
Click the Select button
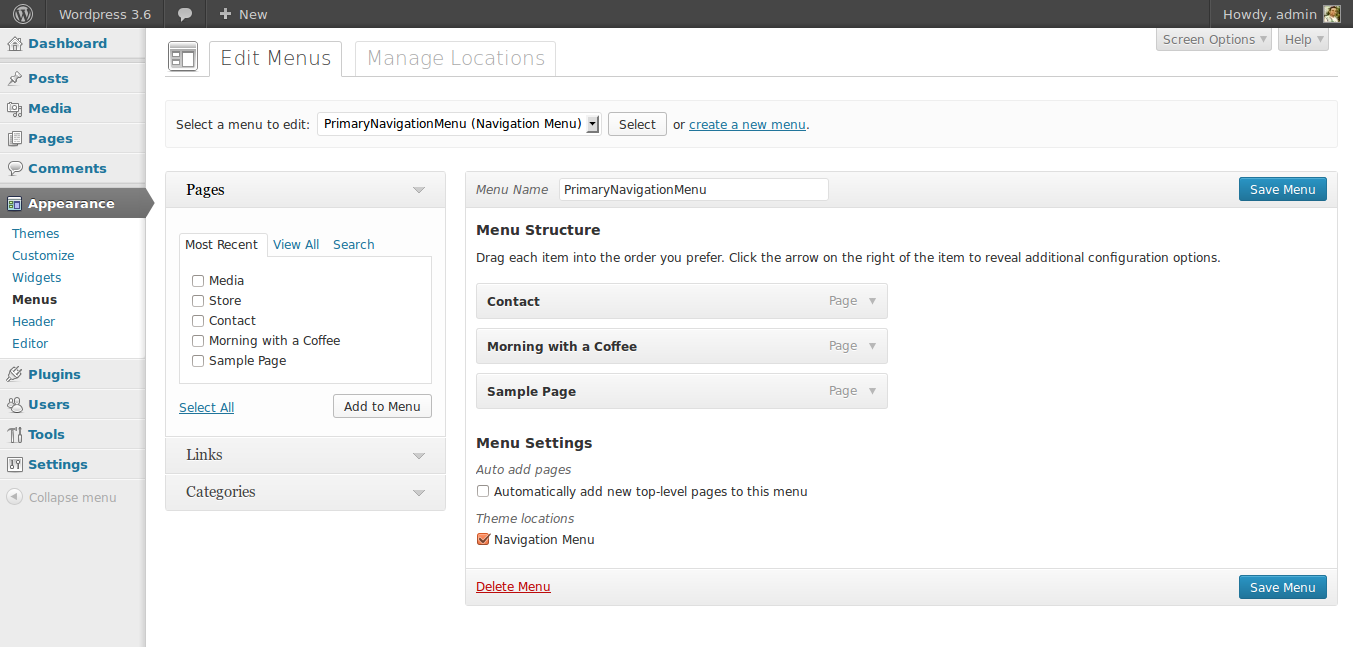click(637, 124)
